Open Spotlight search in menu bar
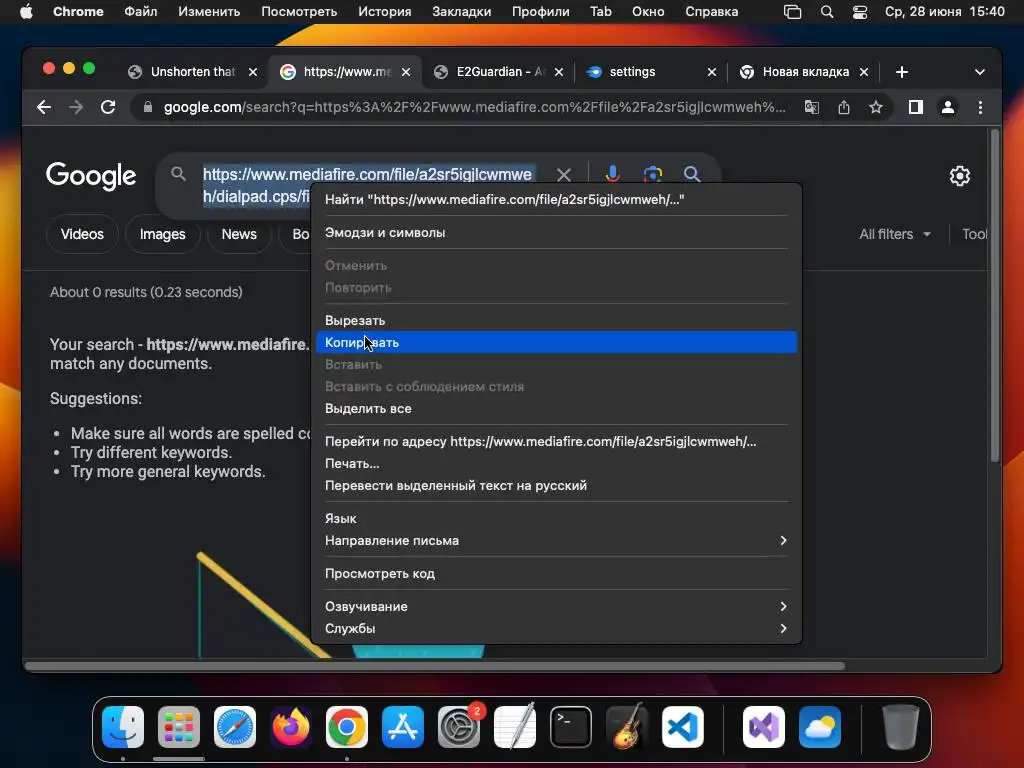1024x768 pixels. pyautogui.click(x=827, y=12)
